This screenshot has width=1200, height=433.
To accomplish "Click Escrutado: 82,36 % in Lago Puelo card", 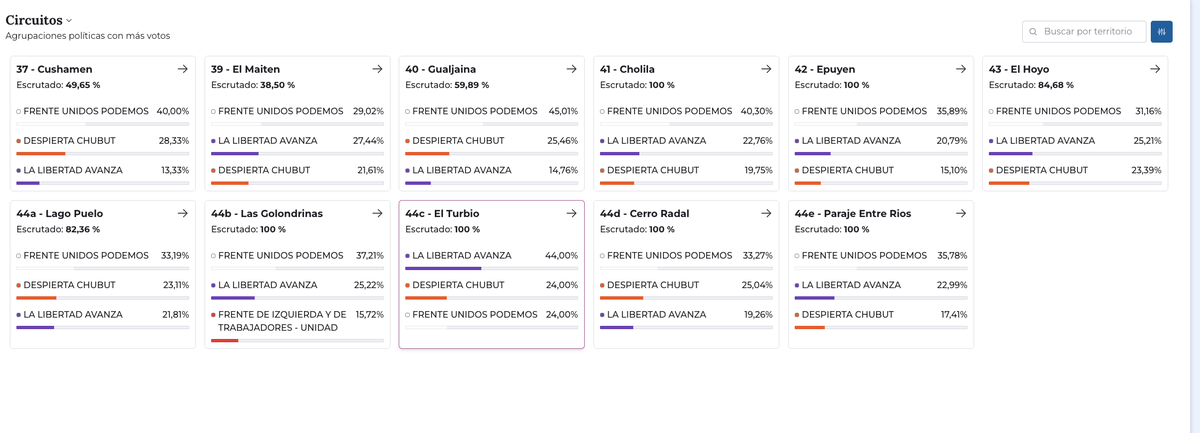I will coord(59,230).
